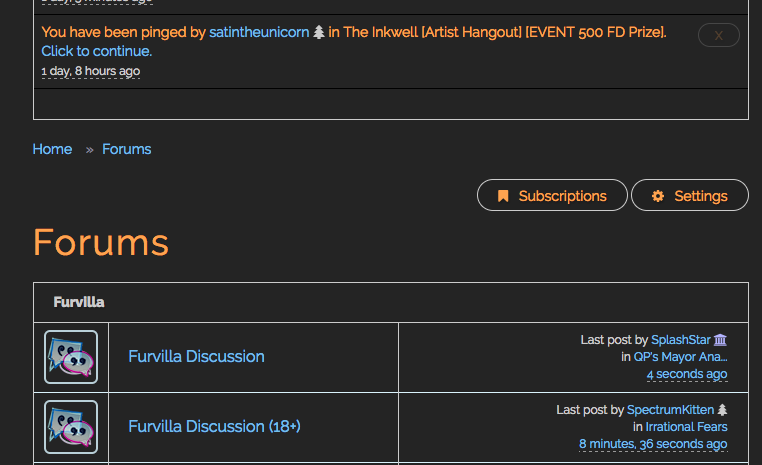Open the Furvilla Discussion (18+) forum icon
Viewport: 762px width, 465px height.
click(71, 427)
